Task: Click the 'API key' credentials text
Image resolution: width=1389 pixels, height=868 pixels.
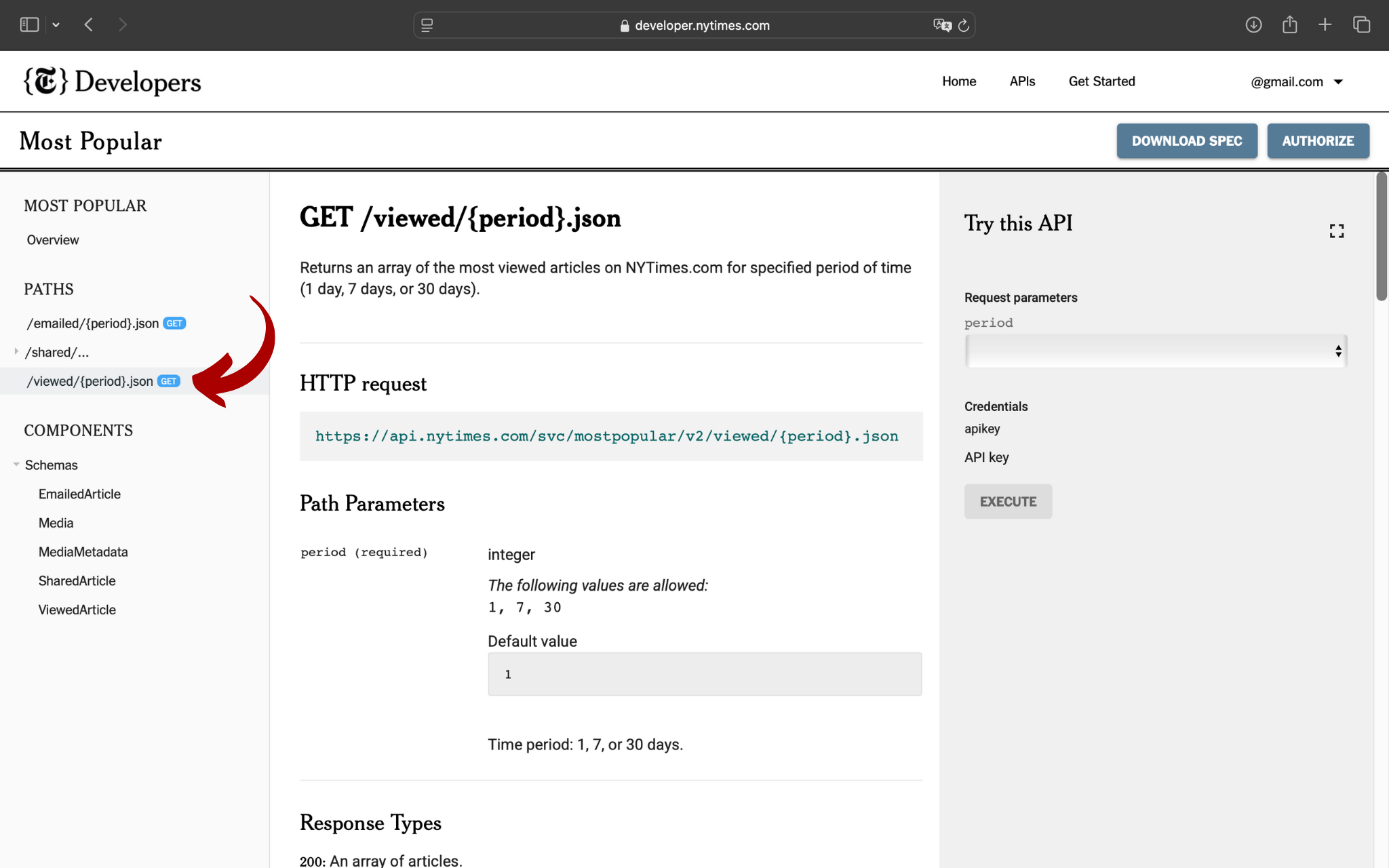Action: coord(987,457)
